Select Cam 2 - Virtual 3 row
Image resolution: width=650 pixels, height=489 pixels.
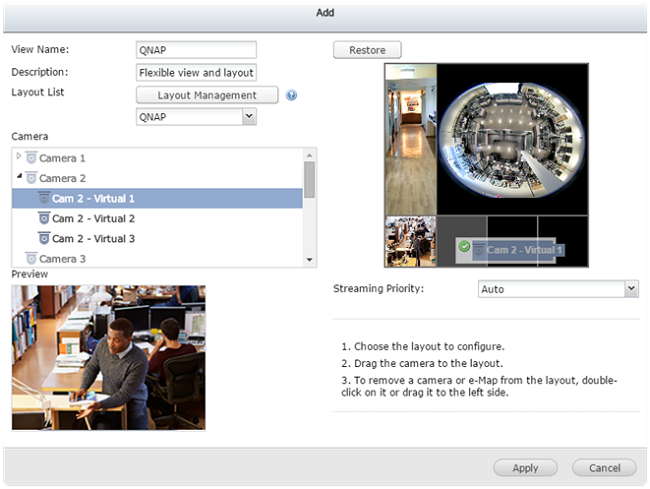coord(158,238)
